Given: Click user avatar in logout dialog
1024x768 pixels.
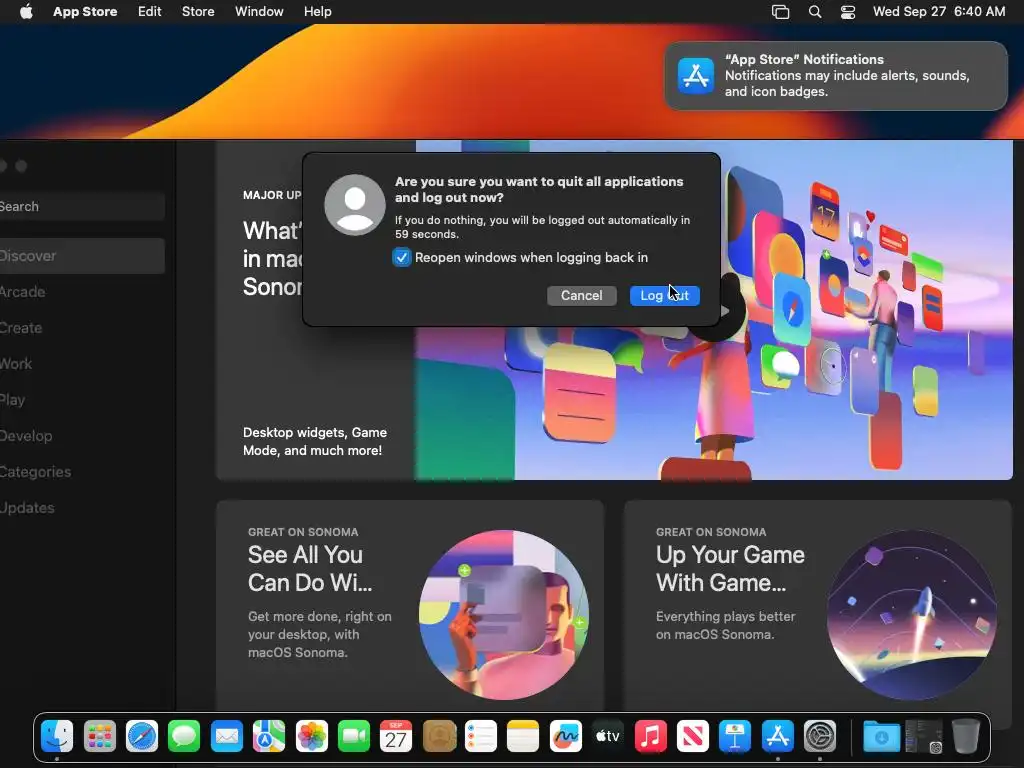Looking at the screenshot, I should point(355,204).
